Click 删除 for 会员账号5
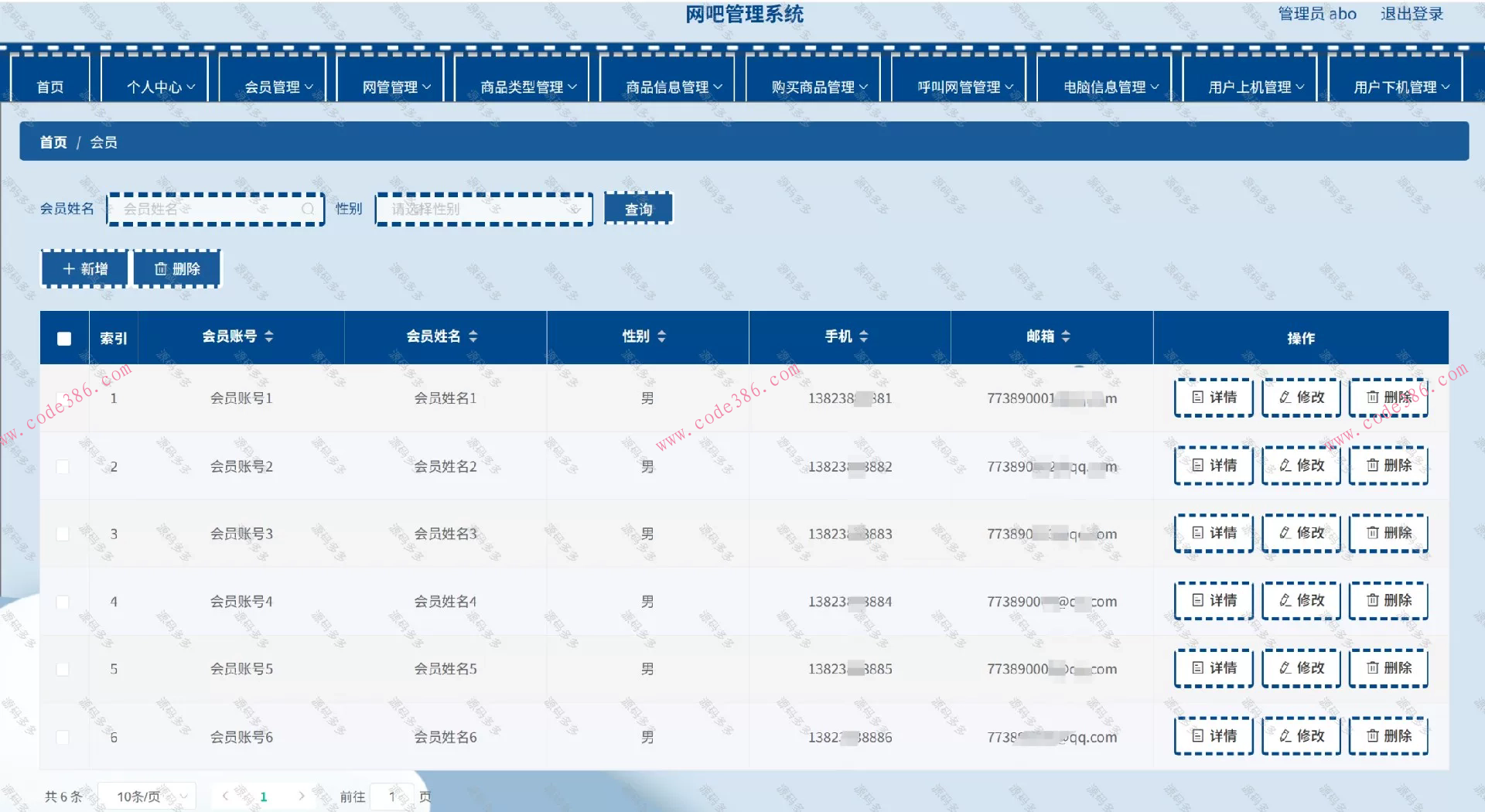The width and height of the screenshot is (1485, 812). pos(1388,668)
